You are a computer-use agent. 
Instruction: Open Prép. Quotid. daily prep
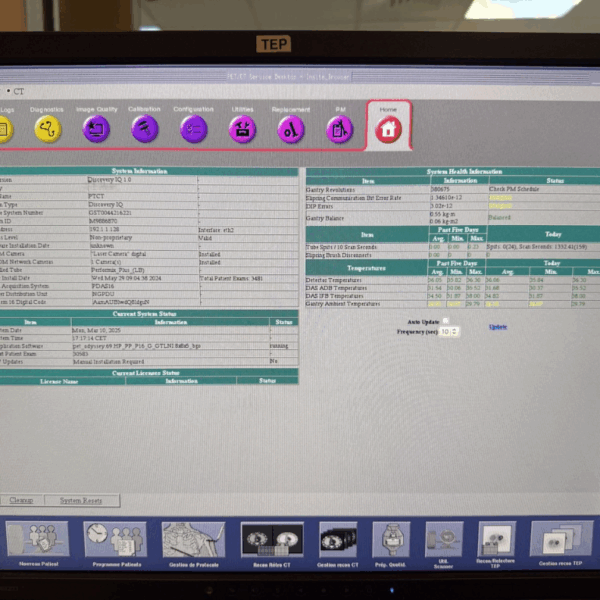click(x=391, y=539)
